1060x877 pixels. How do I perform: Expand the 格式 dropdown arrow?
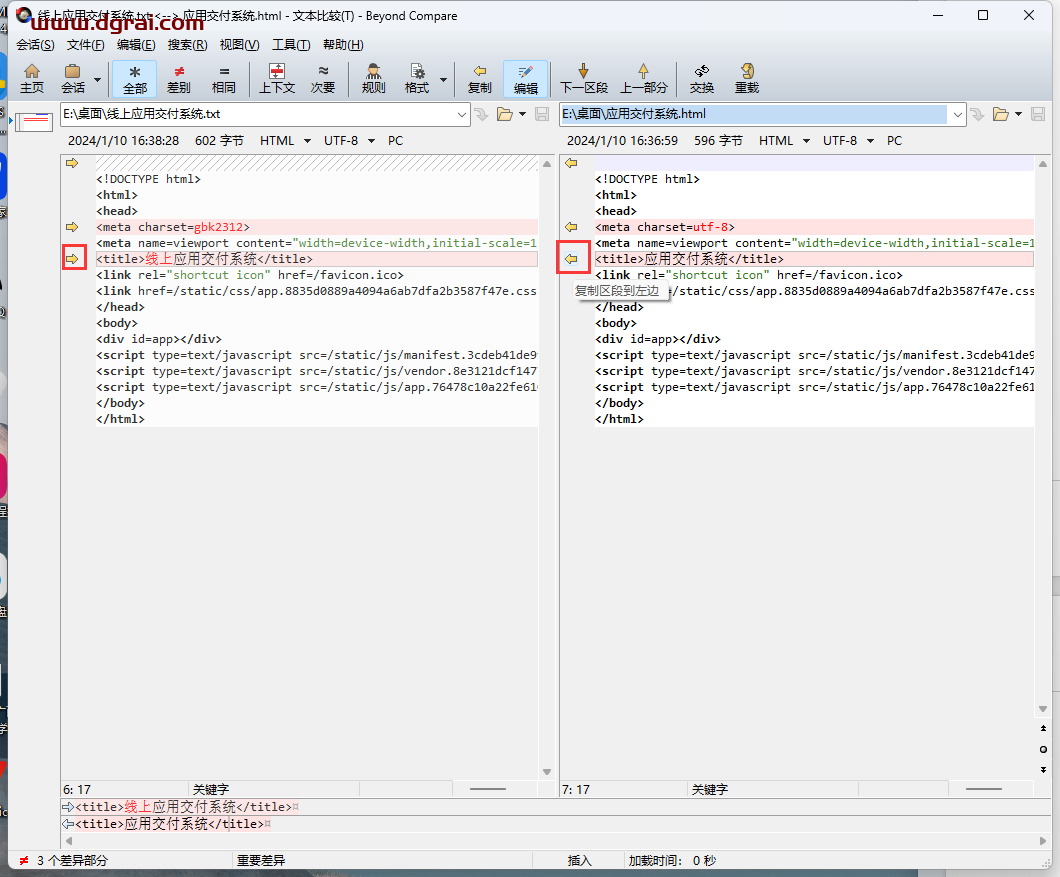click(443, 80)
